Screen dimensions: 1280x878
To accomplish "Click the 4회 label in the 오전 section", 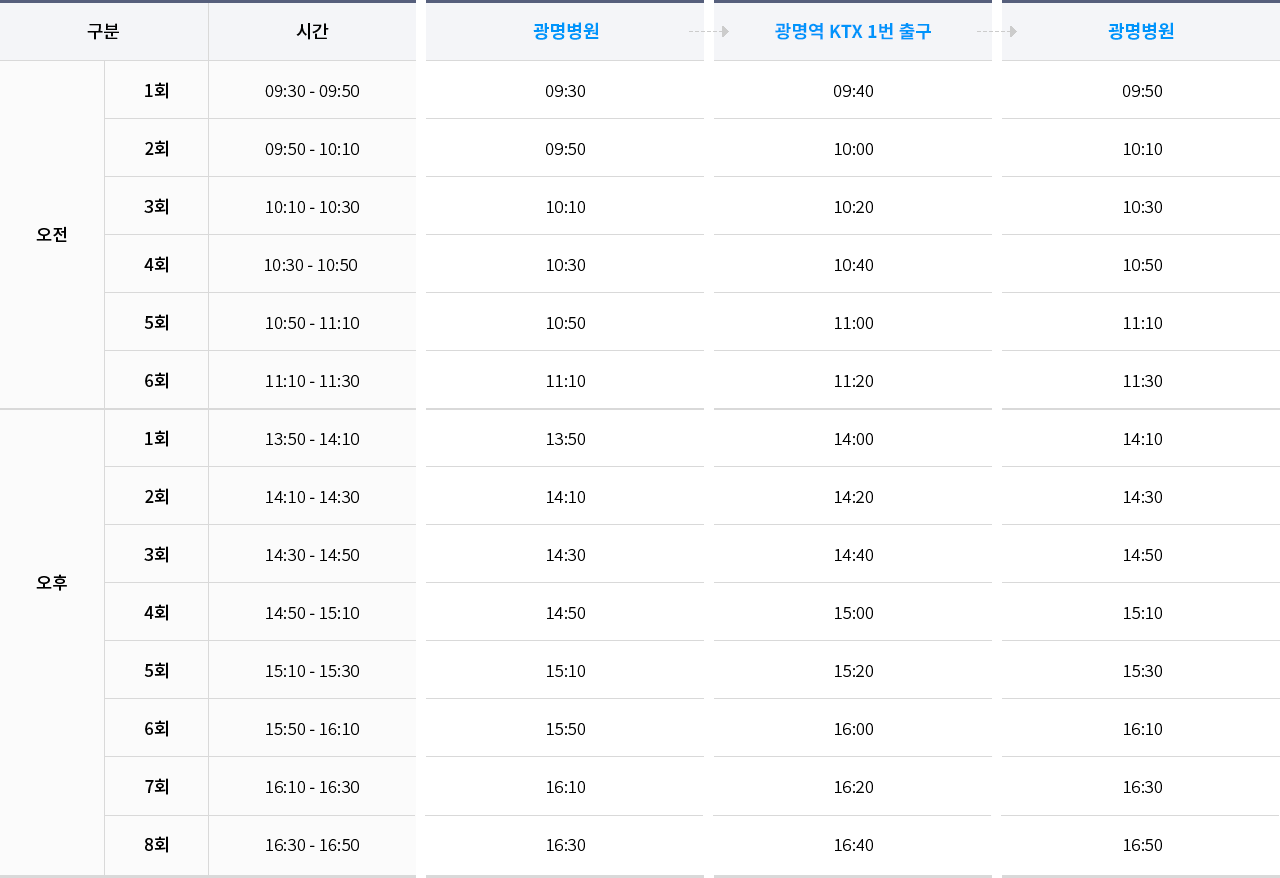I will click(x=156, y=265).
